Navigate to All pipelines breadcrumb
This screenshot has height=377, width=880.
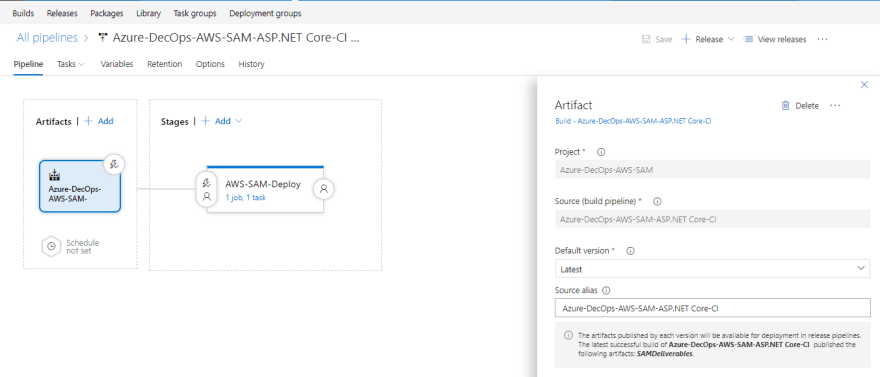[47, 38]
